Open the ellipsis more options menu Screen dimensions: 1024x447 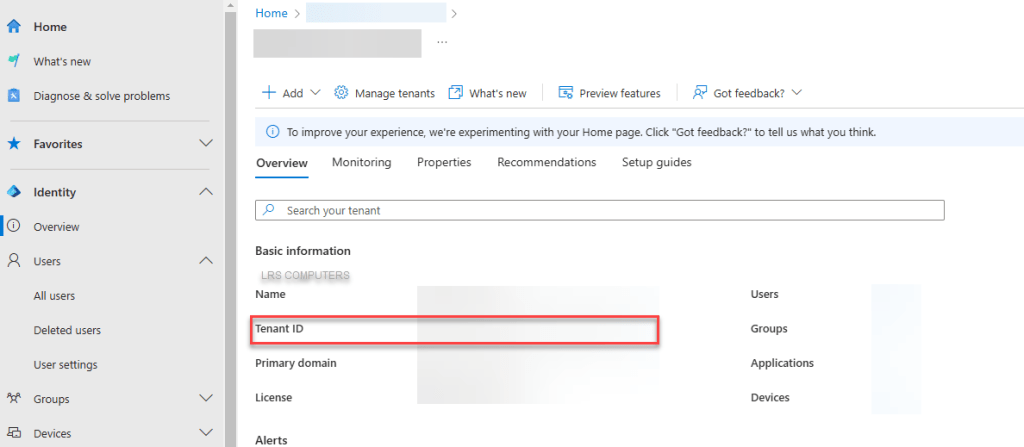coord(442,43)
